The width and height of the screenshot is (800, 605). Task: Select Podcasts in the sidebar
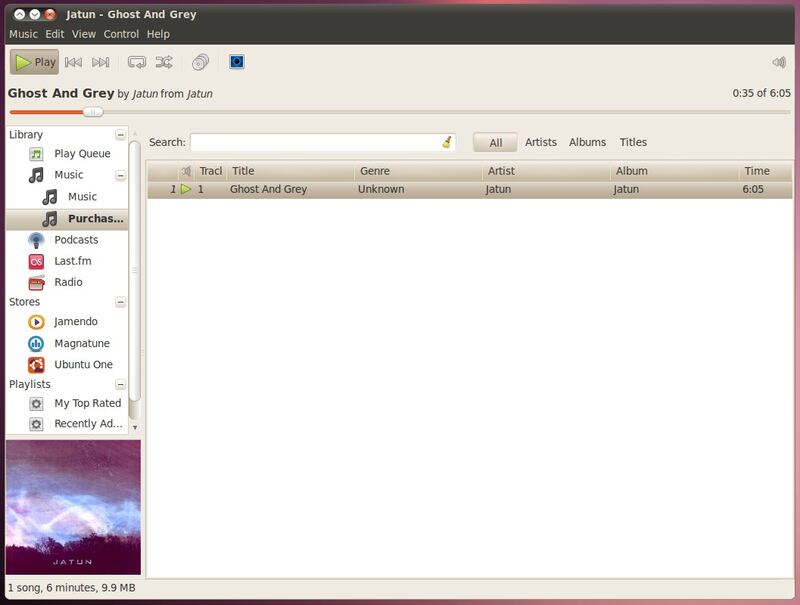point(76,240)
